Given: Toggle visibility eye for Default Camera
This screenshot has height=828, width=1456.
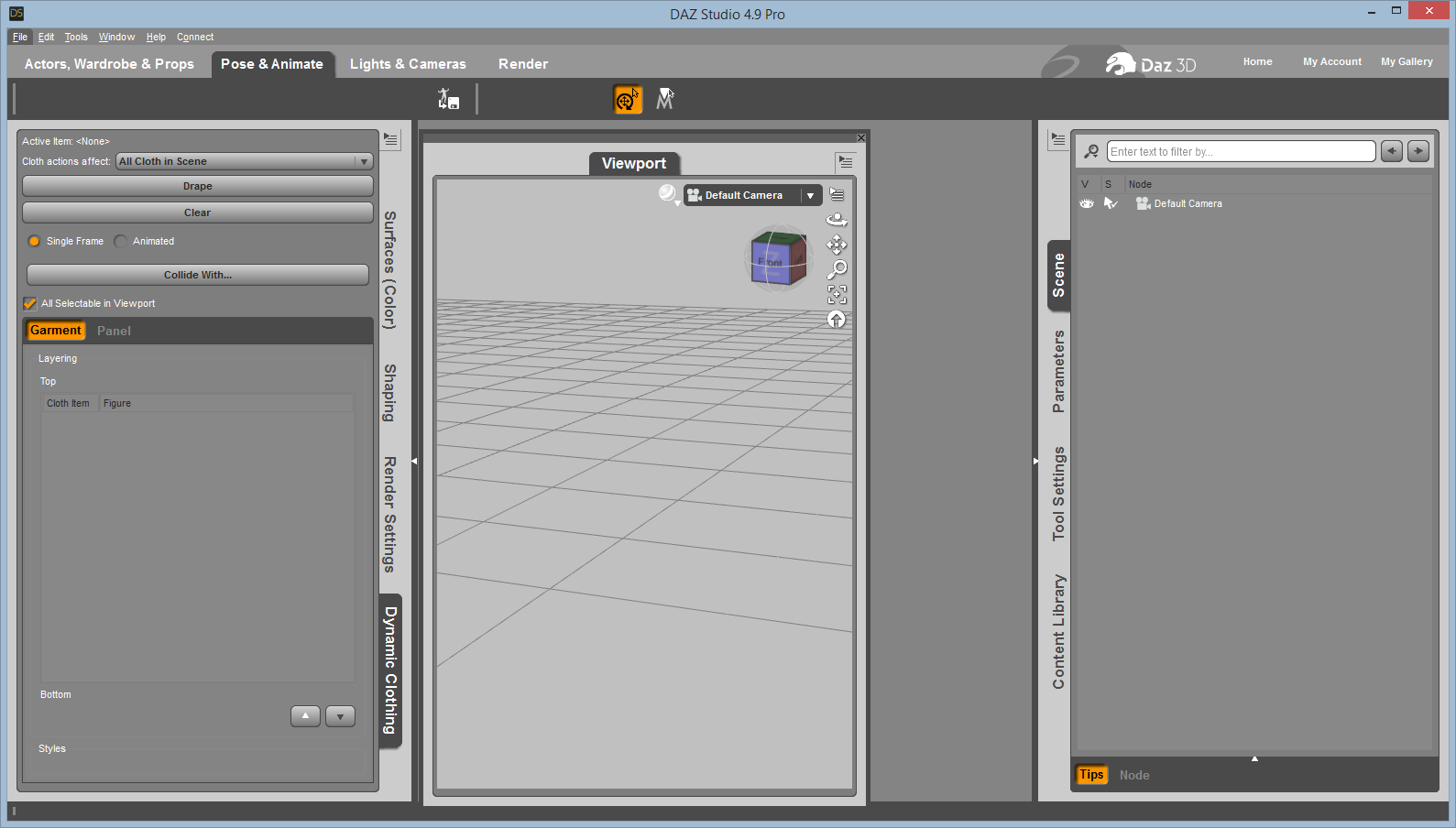Looking at the screenshot, I should tap(1087, 203).
